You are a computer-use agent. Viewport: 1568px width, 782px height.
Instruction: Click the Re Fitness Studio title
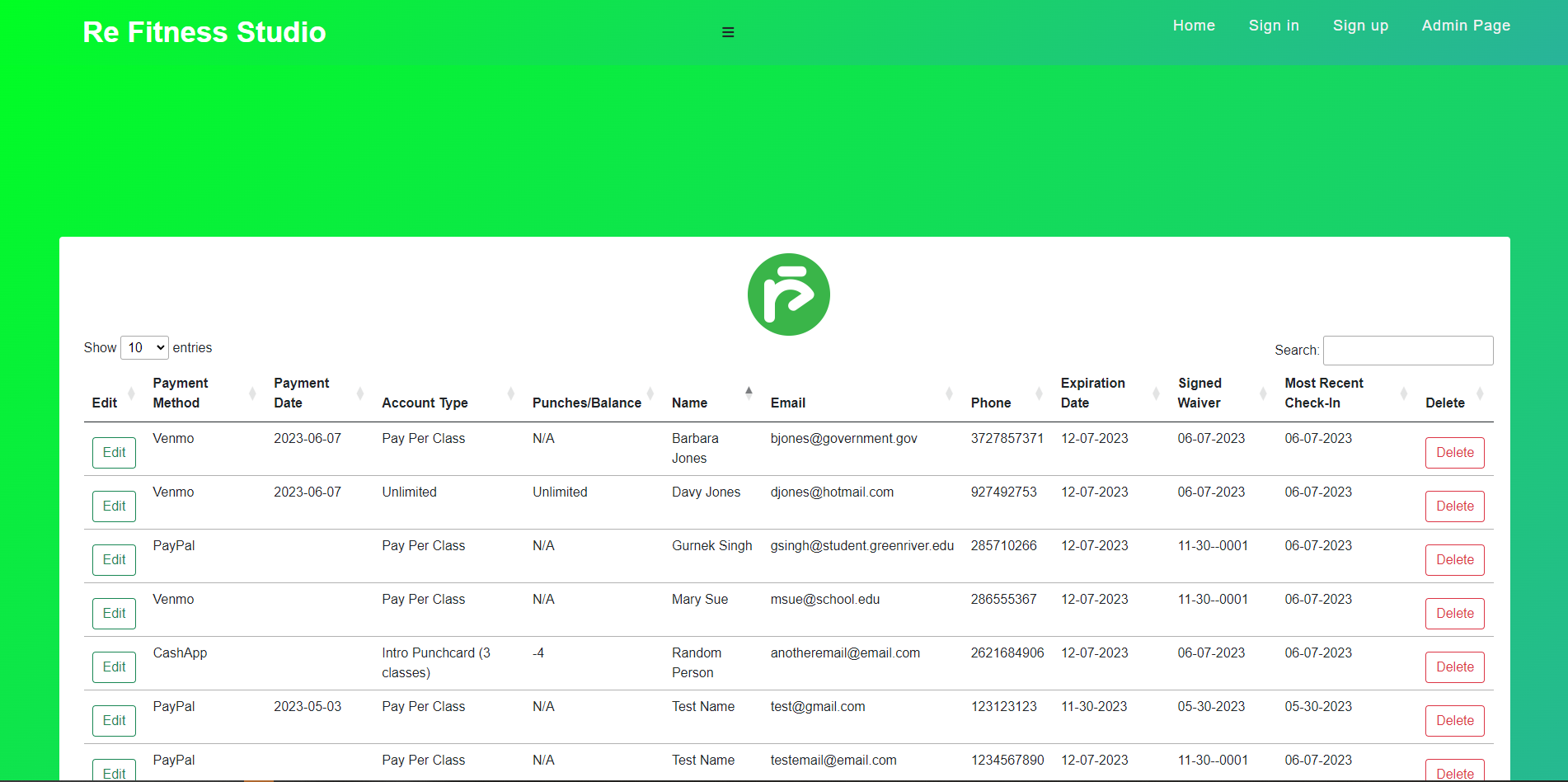[x=204, y=32]
